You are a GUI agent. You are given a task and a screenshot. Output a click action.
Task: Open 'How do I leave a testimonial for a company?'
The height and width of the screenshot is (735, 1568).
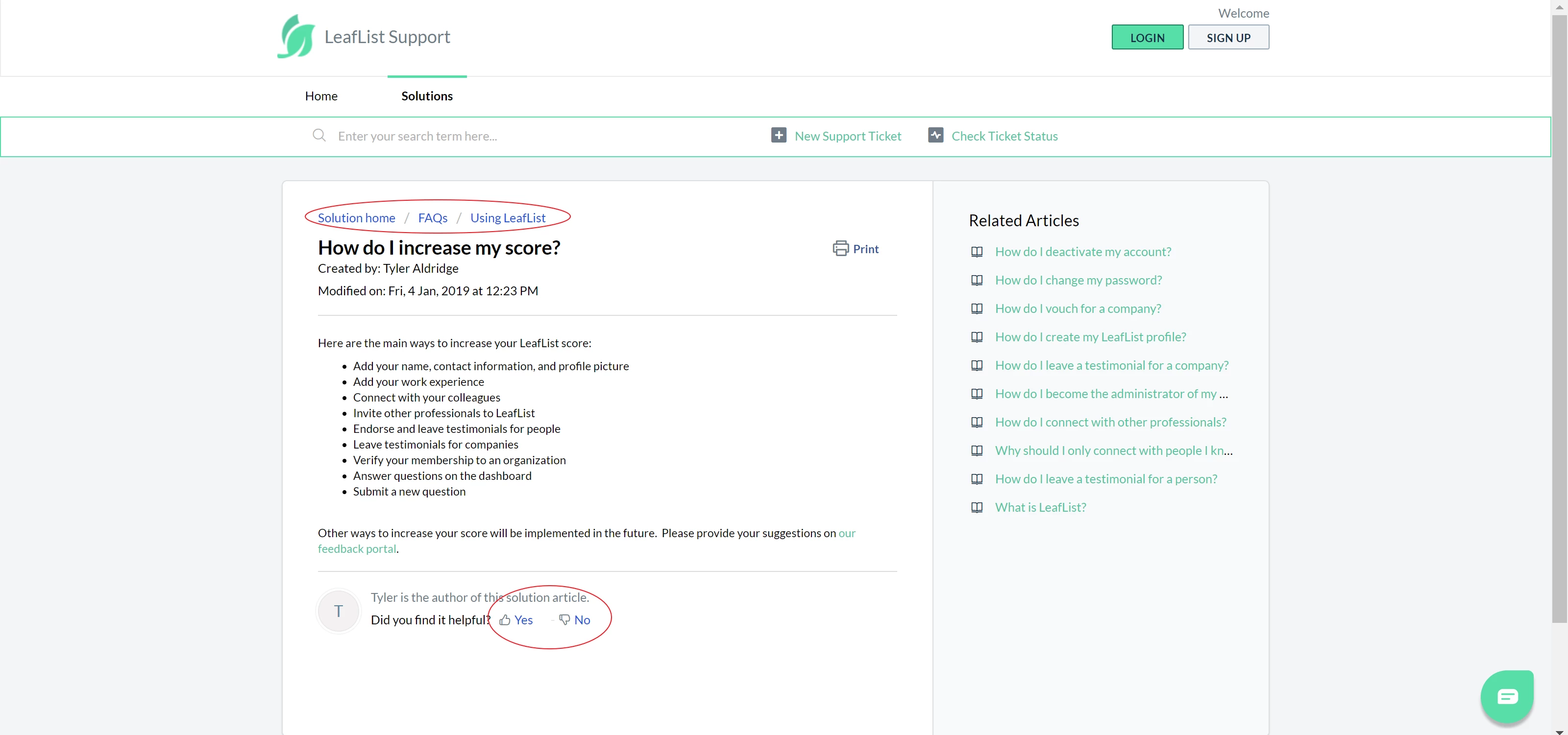pyautogui.click(x=1111, y=366)
